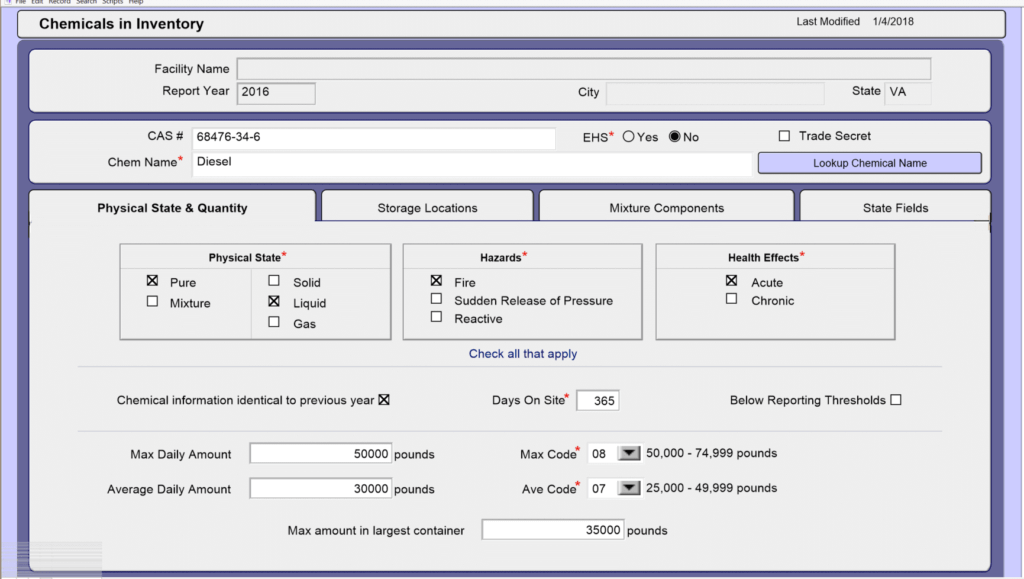Uncheck the Liquid checkbox
The width and height of the screenshot is (1024, 579).
(x=274, y=302)
